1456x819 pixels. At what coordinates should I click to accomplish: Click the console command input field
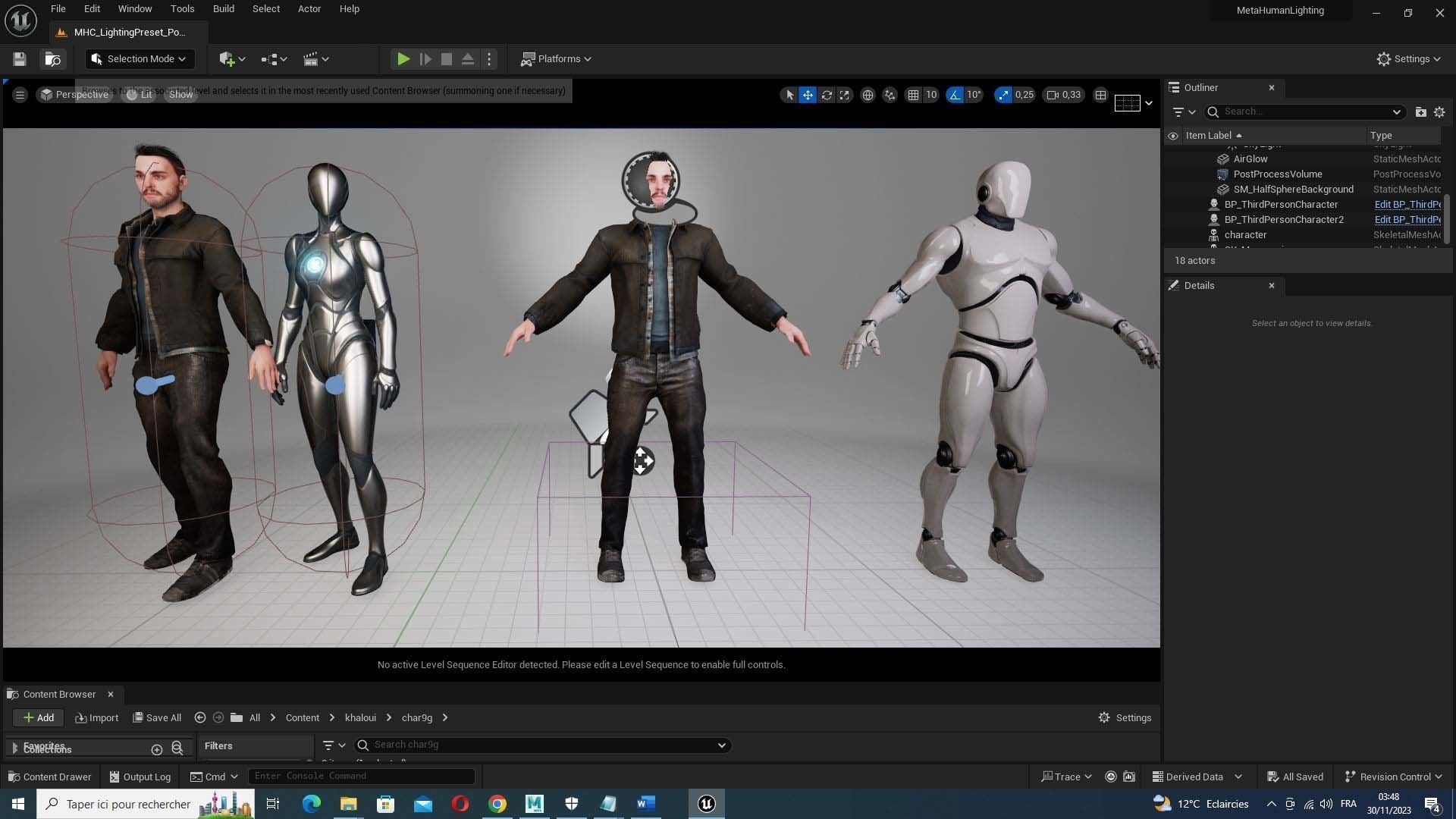coord(361,776)
